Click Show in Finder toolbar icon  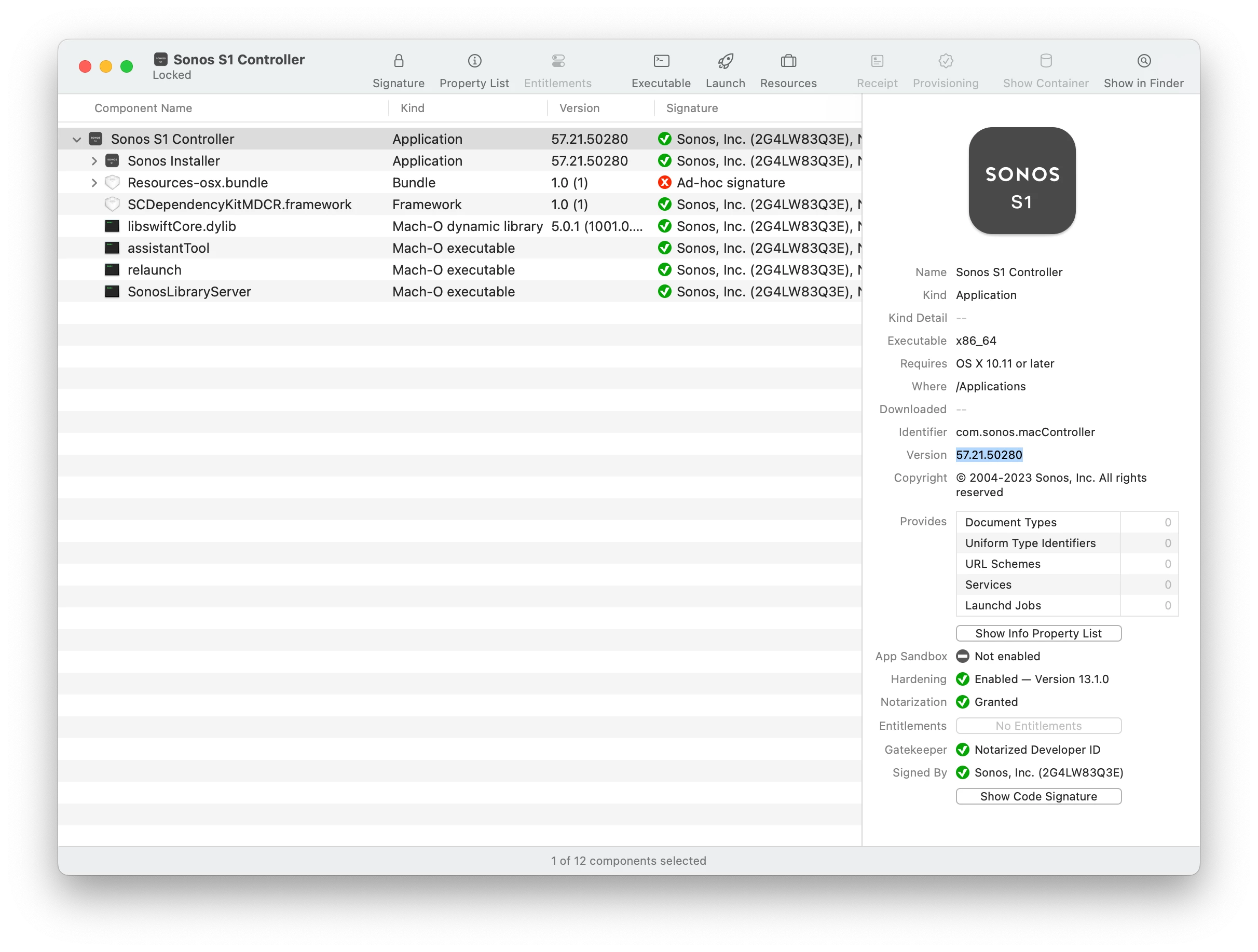click(x=1144, y=60)
